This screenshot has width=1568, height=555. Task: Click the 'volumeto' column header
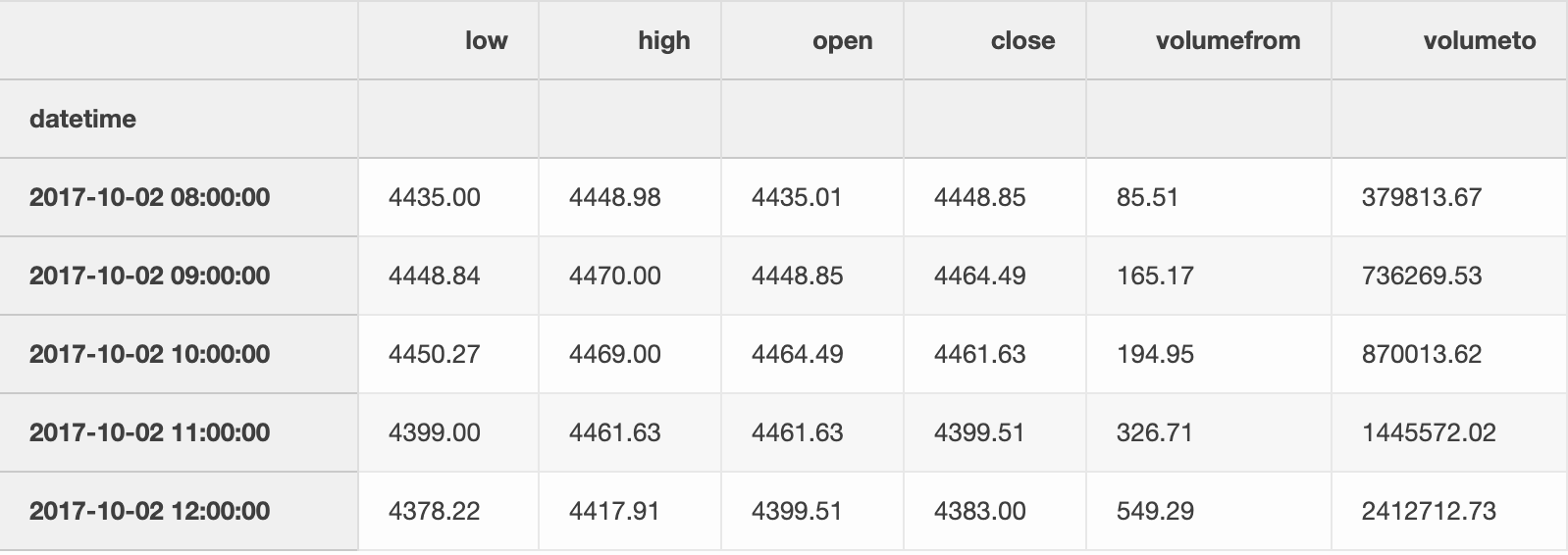point(1479,40)
